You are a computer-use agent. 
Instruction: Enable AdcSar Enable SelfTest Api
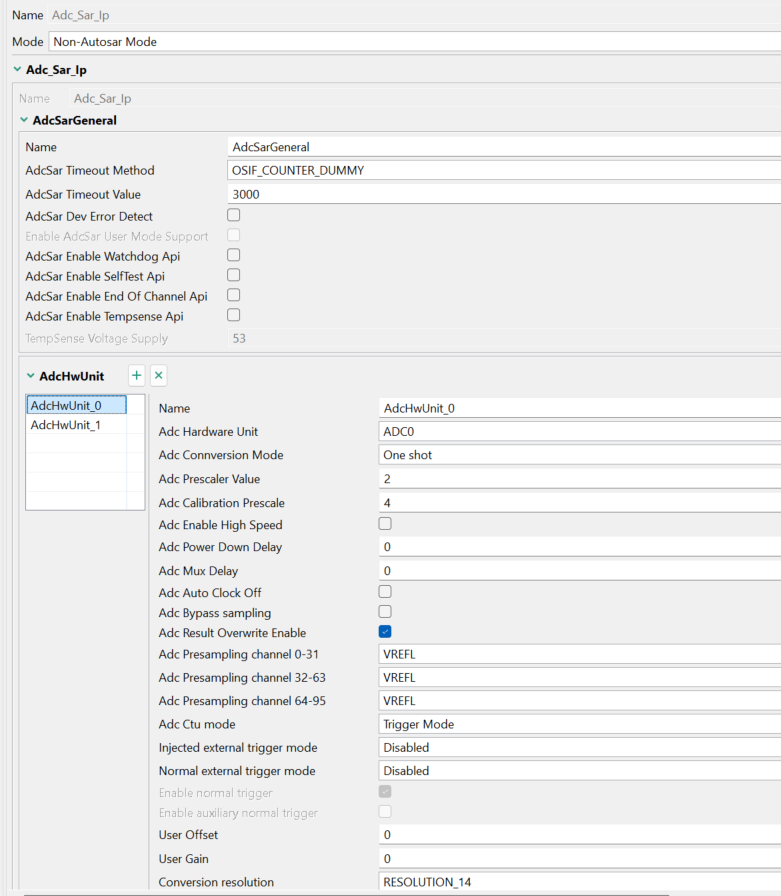pyautogui.click(x=234, y=275)
